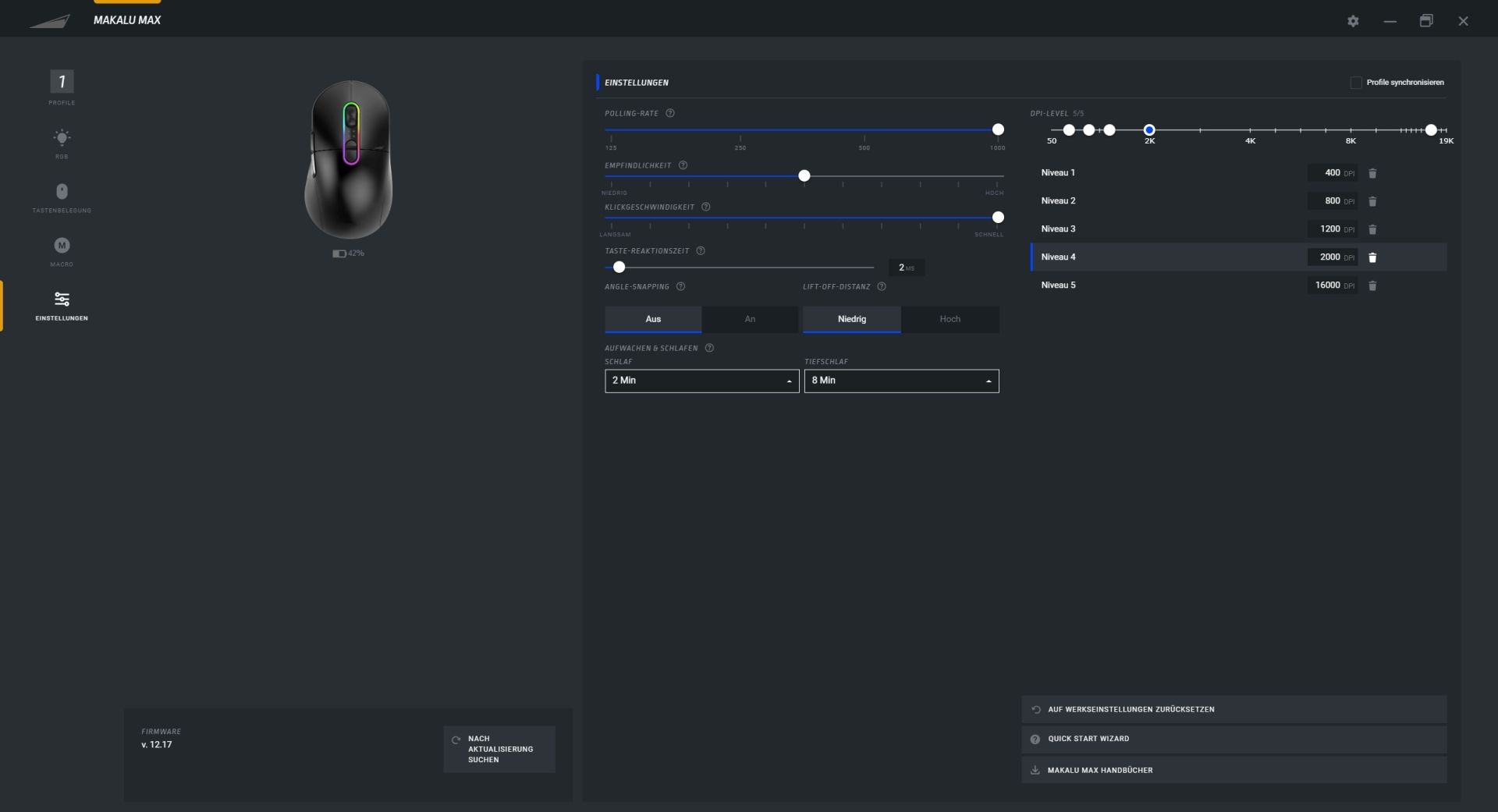
Task: Set Angle-Snapping to An
Action: (750, 319)
